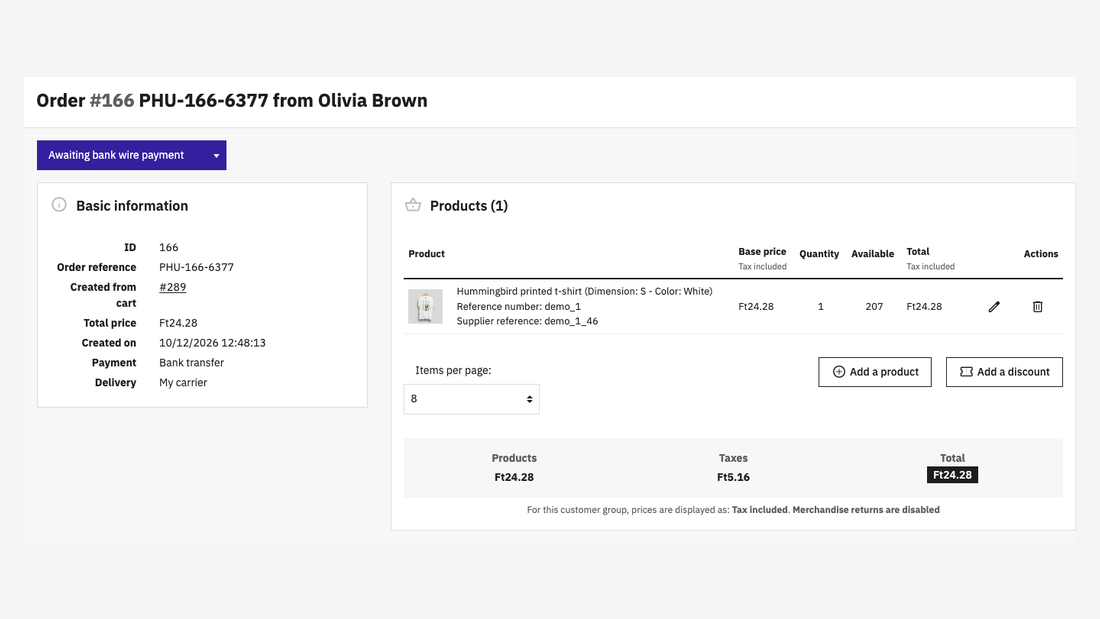Click the Basic information info icon
1100x619 pixels.
point(59,205)
